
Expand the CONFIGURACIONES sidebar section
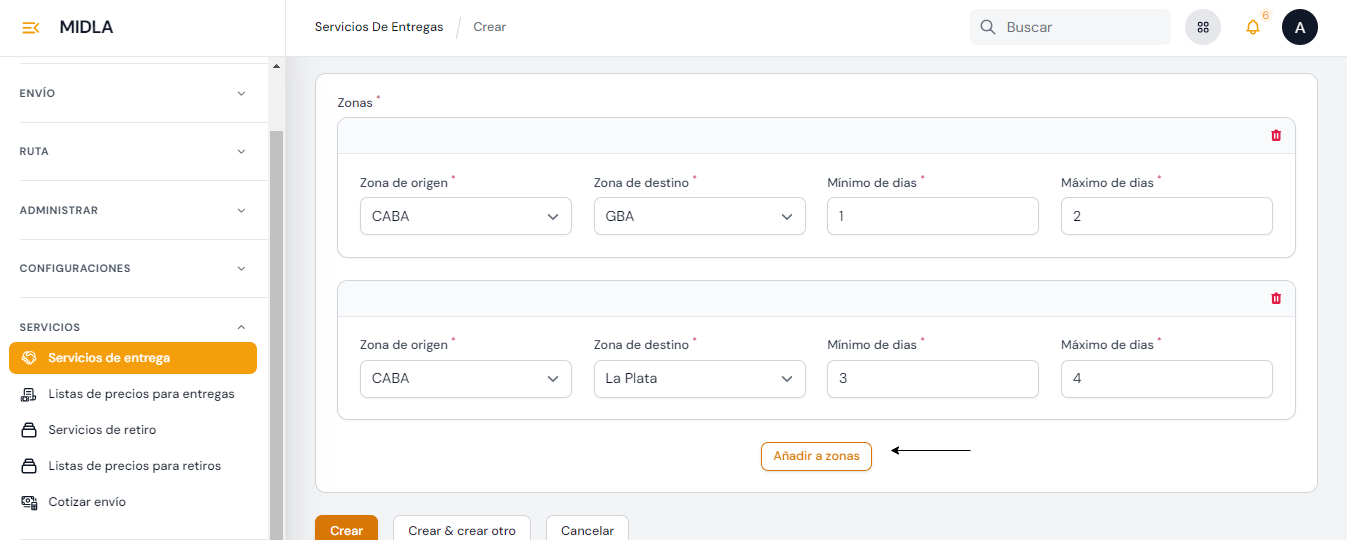tap(133, 268)
